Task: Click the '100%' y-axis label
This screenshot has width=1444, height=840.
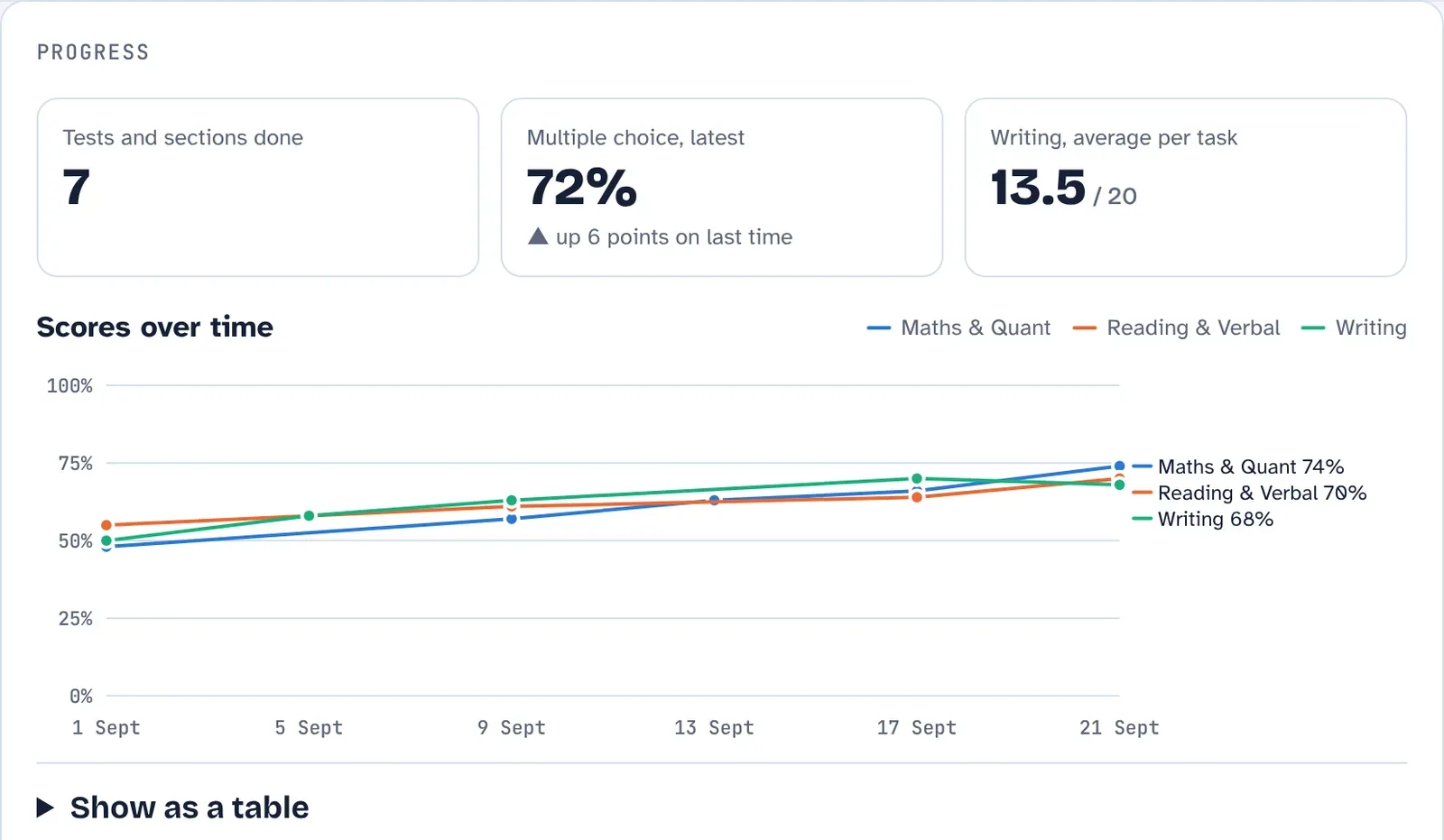Action: [x=69, y=386]
